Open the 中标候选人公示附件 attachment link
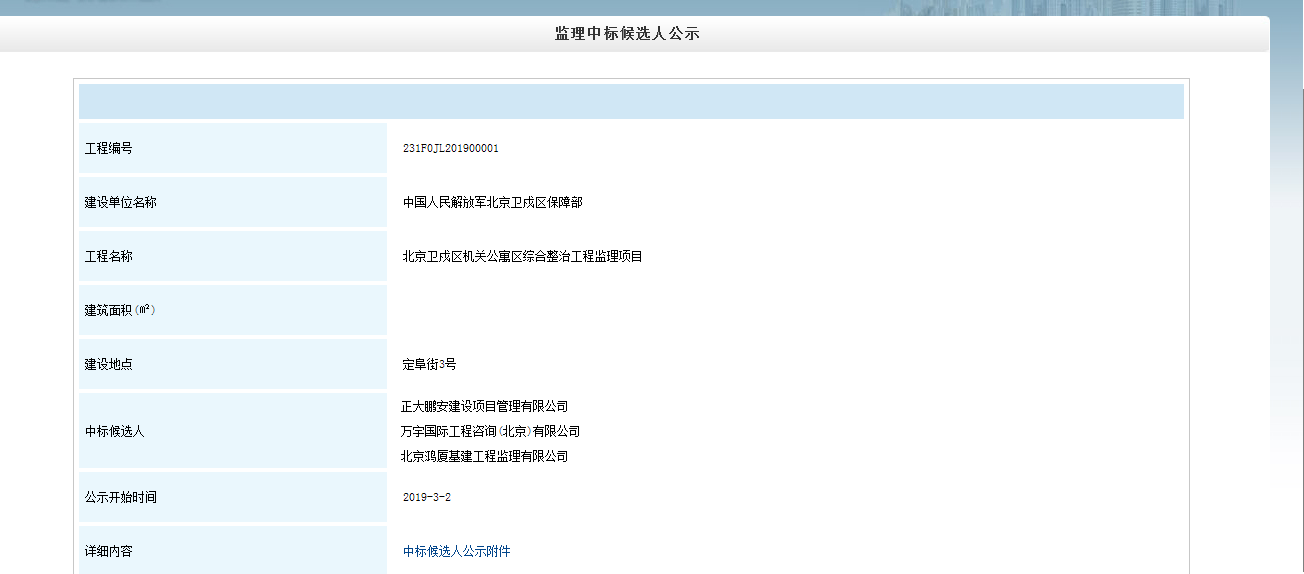The image size is (1304, 574). 456,551
